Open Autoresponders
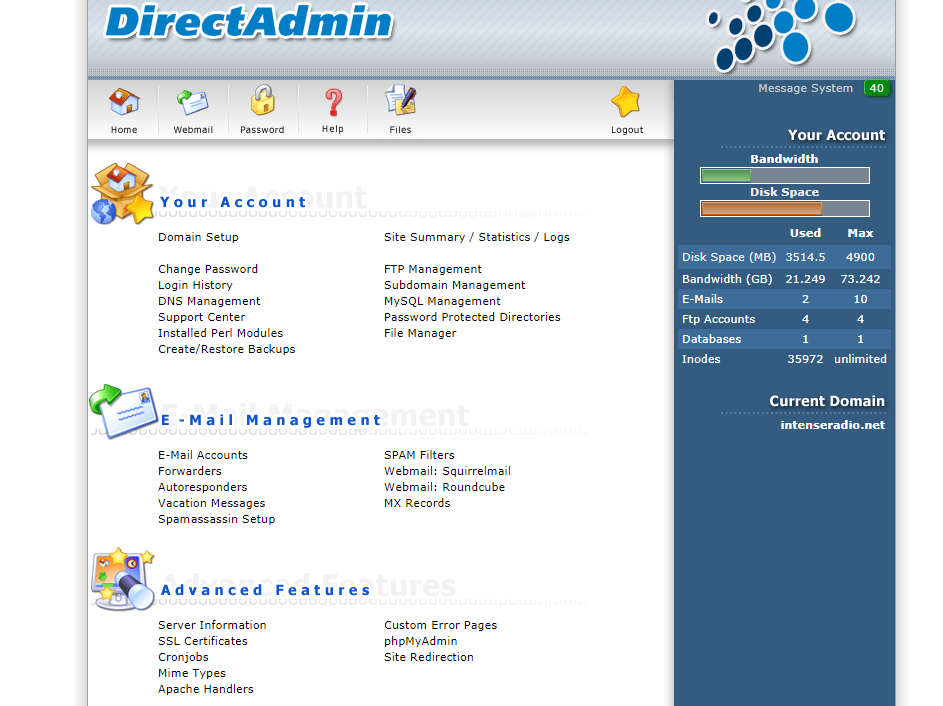The height and width of the screenshot is (706, 943). (x=203, y=487)
